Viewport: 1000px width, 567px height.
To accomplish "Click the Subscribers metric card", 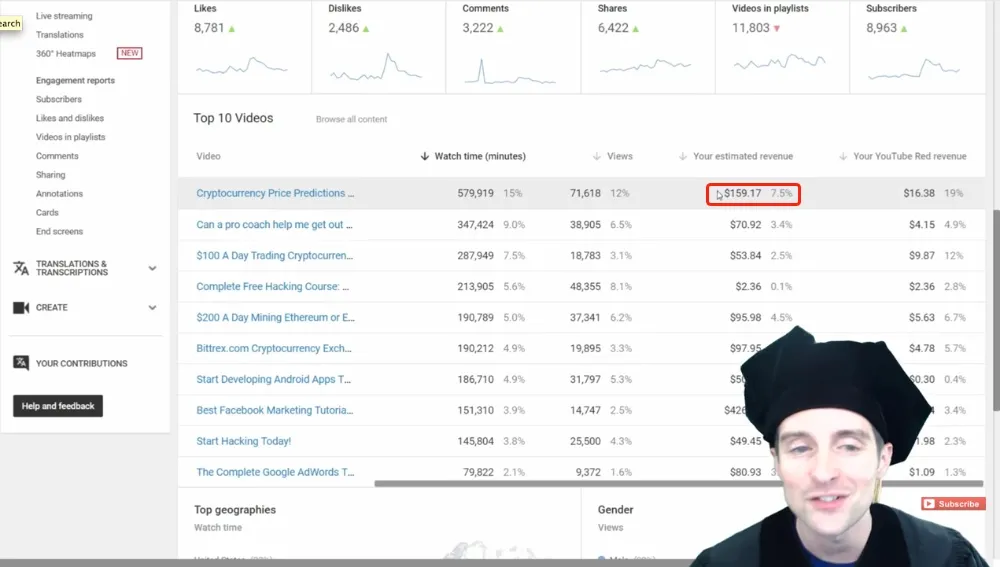I will tap(917, 47).
